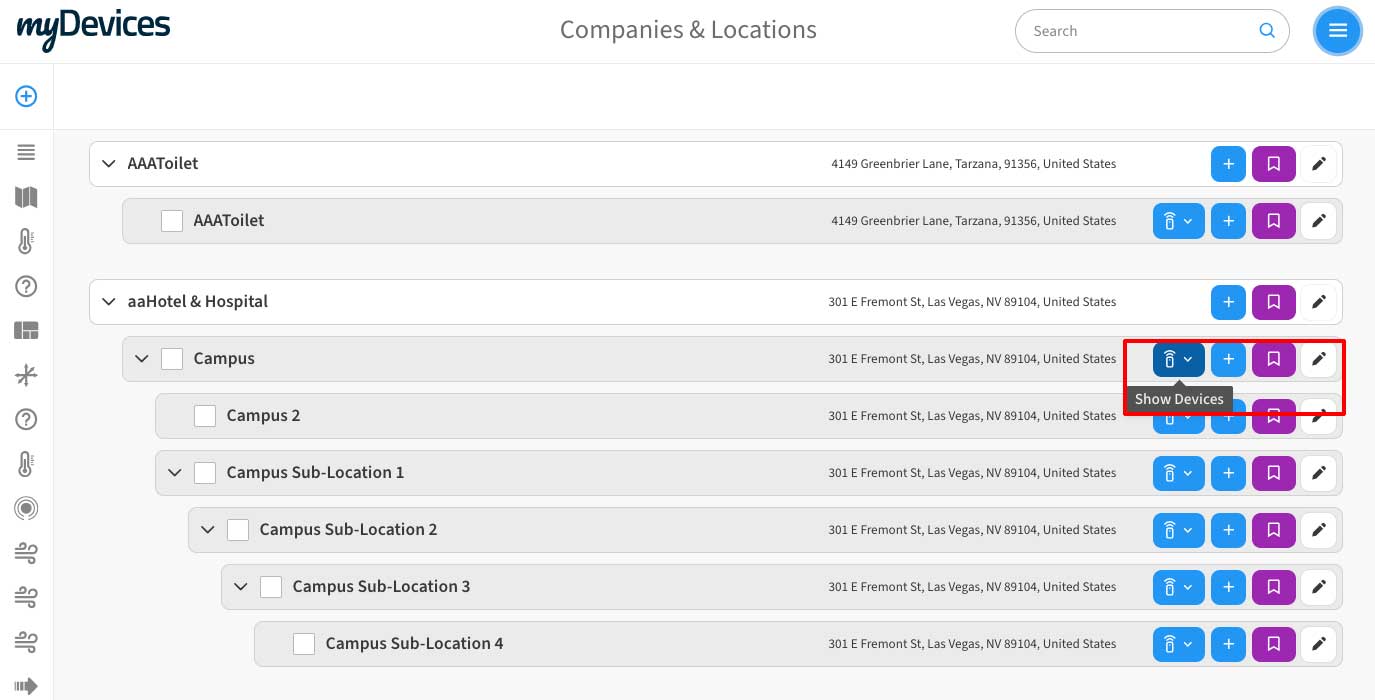
Task: Select the checkbox beside Campus Sub-Location 1
Action: 205,472
